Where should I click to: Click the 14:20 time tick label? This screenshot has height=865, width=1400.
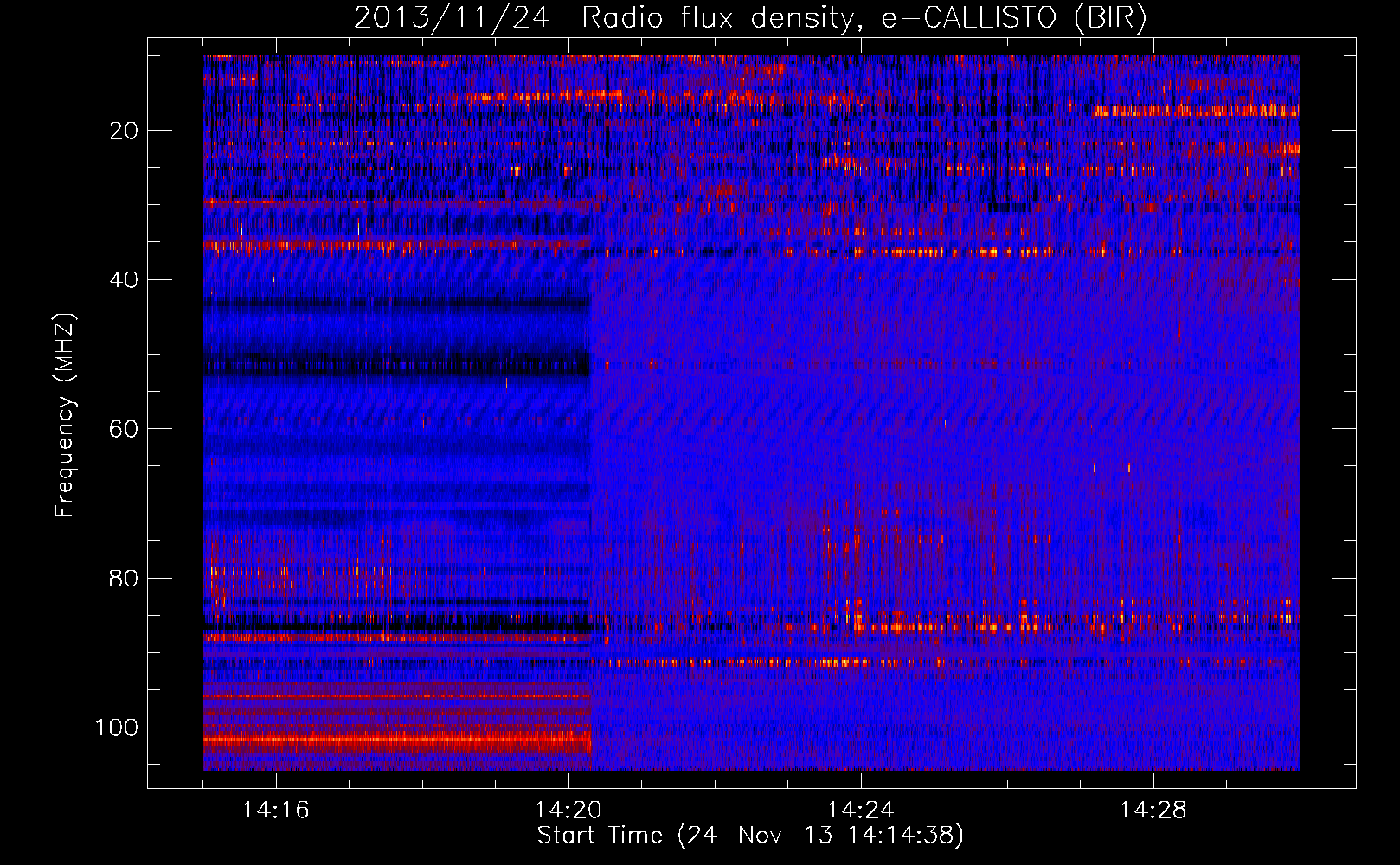pos(568,811)
